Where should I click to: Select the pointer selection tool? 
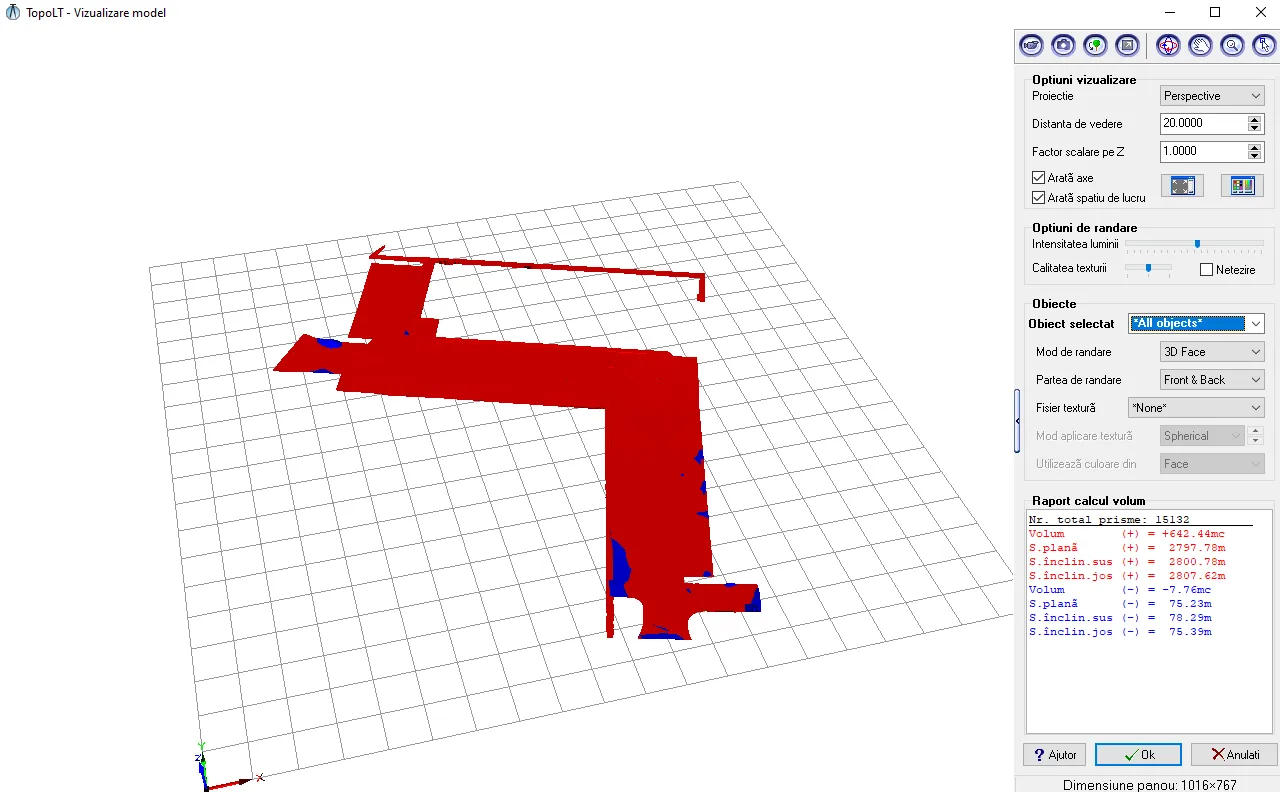coord(1264,45)
